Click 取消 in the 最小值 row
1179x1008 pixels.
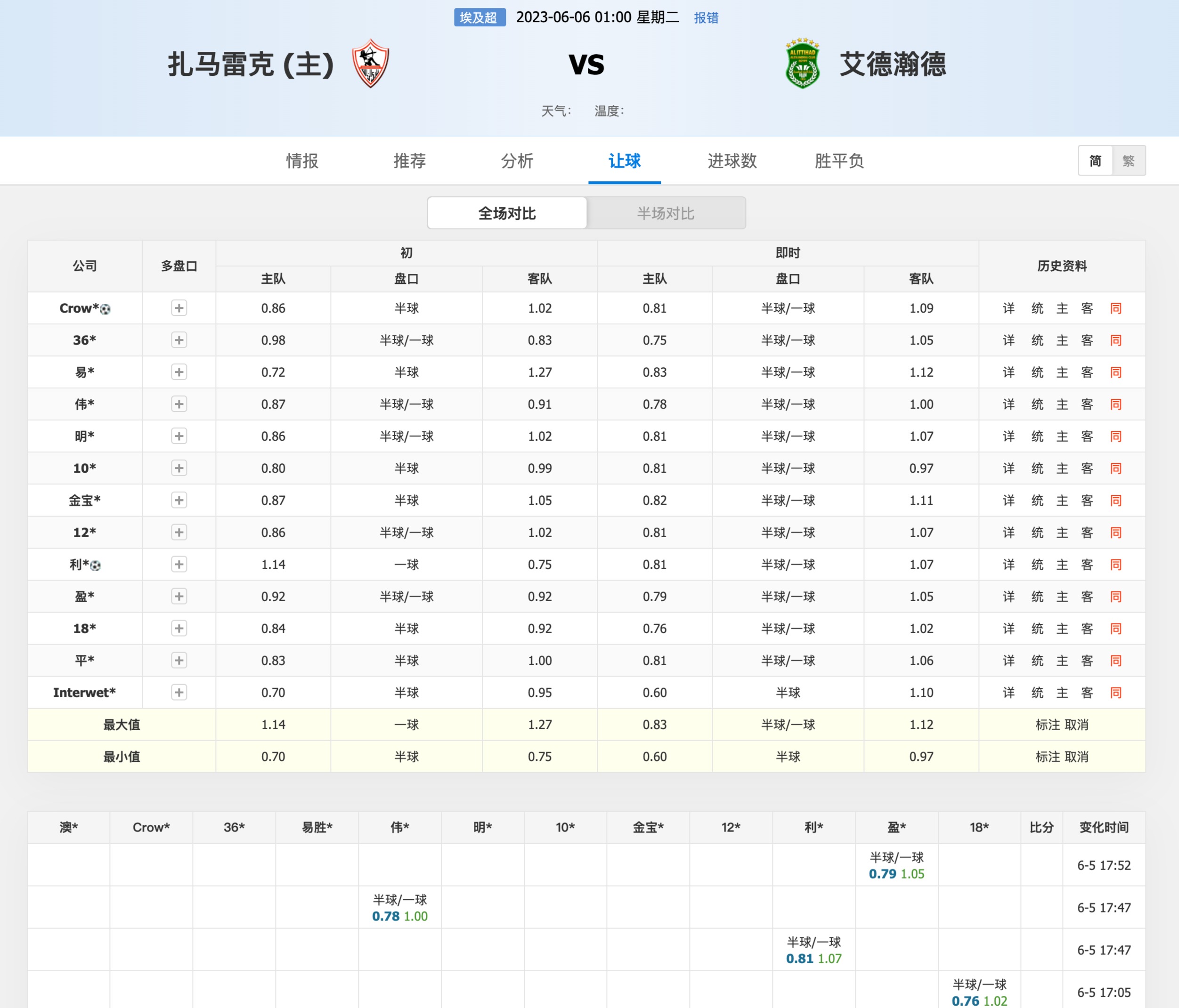(x=1077, y=757)
